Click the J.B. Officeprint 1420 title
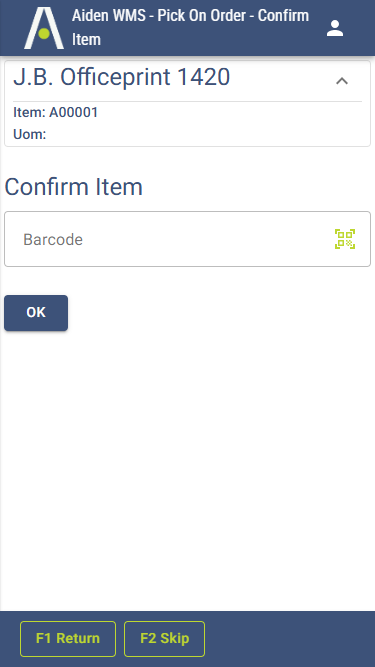 (122, 77)
